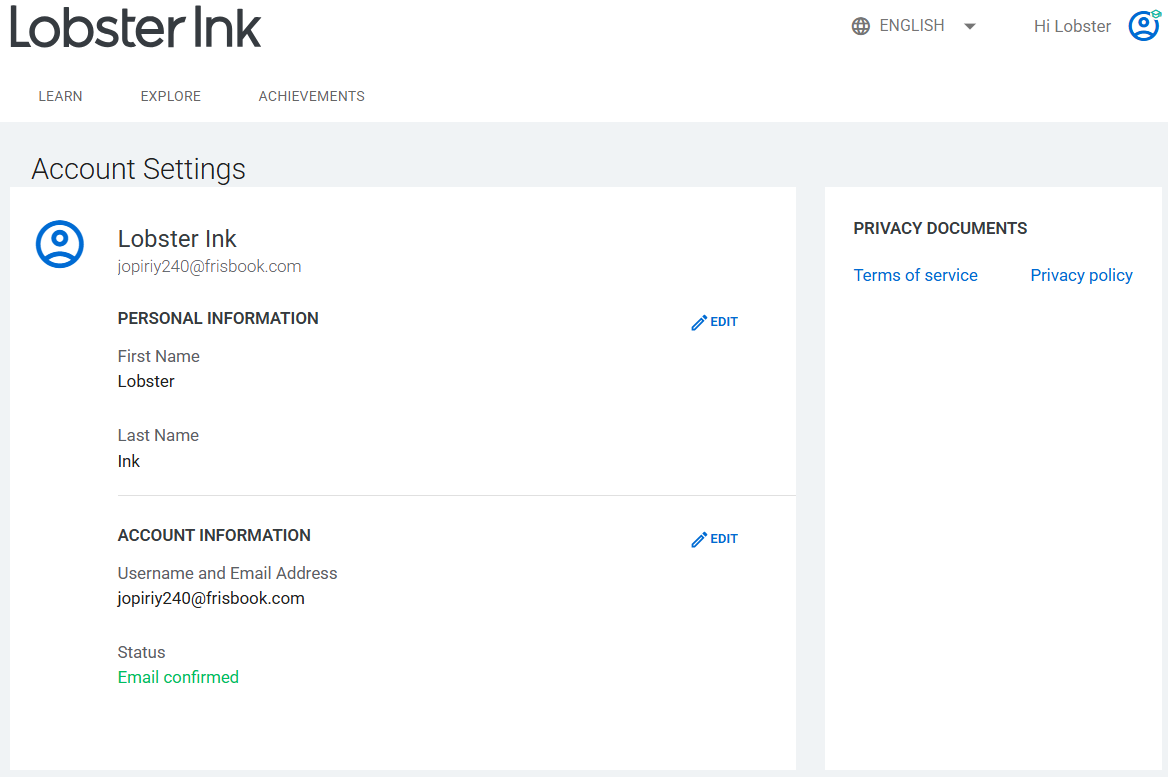
Task: Open the ACHIEVEMENTS tab
Action: pos(311,97)
